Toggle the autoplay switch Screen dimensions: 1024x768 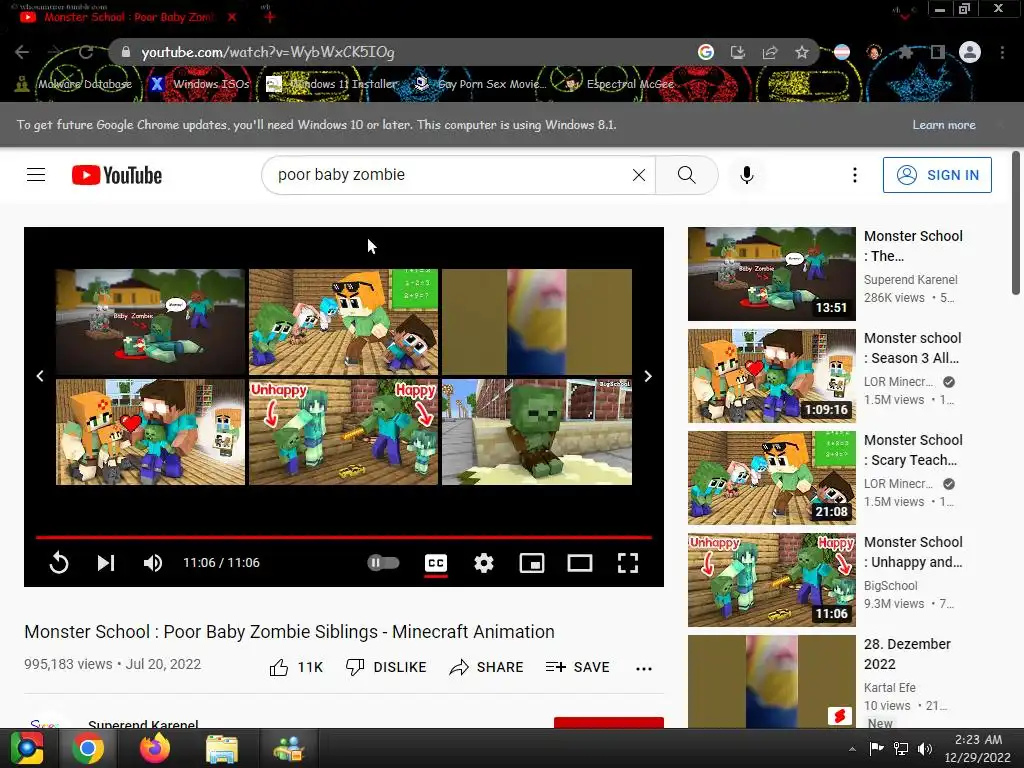(383, 563)
